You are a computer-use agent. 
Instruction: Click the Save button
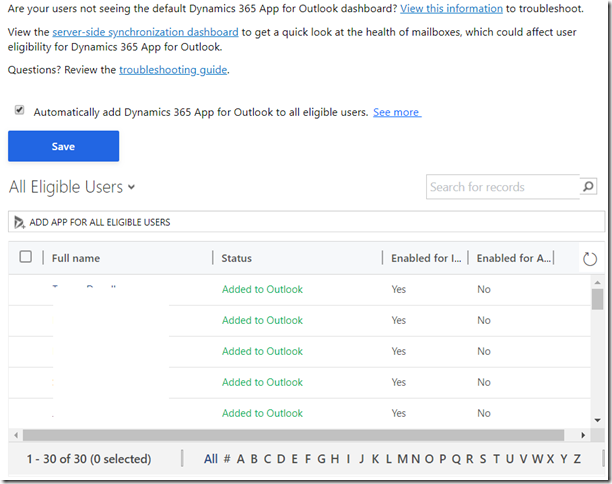(x=63, y=146)
